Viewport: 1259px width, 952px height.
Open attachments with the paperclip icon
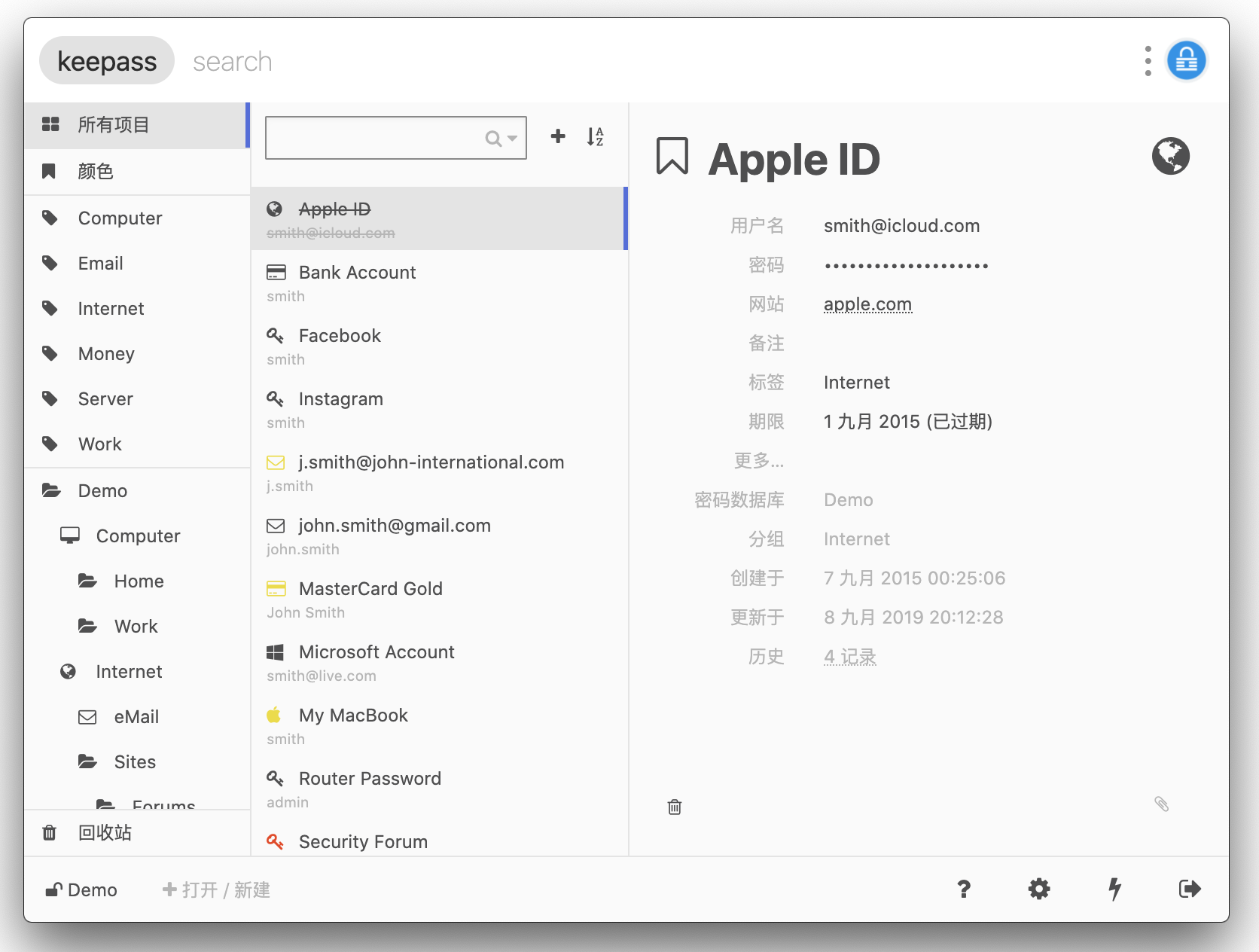pyautogui.click(x=1162, y=804)
